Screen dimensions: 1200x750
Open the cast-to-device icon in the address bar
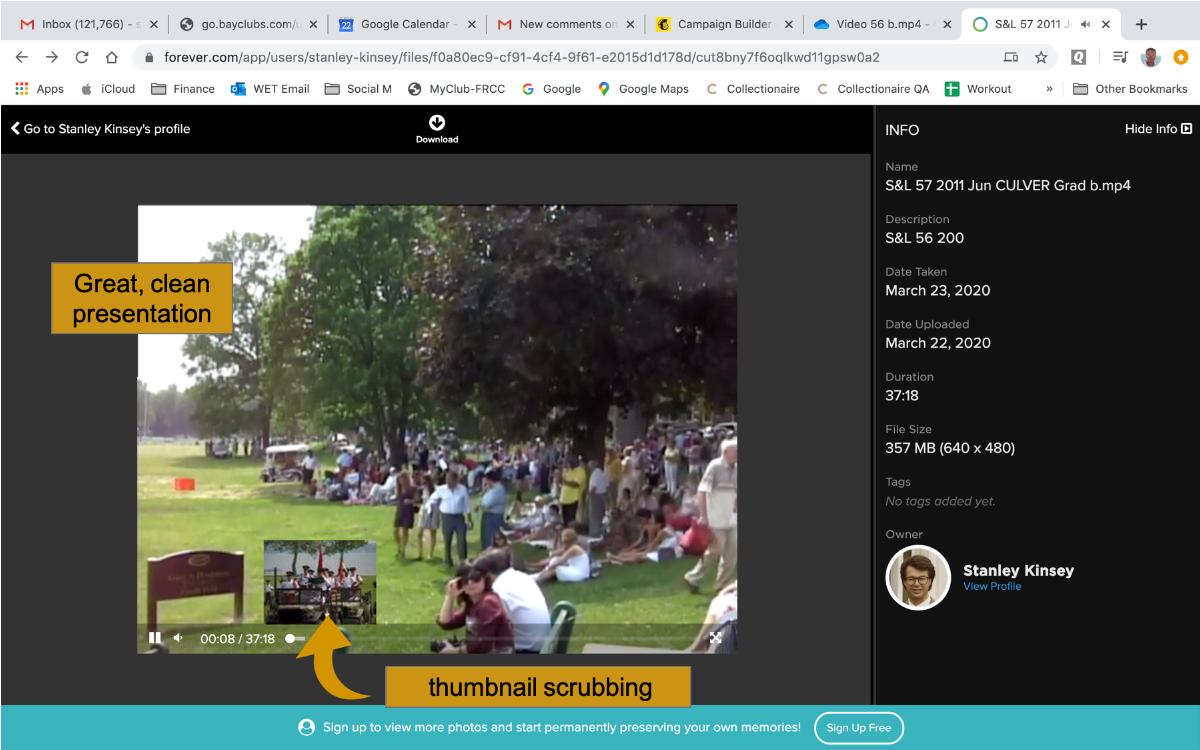[x=1011, y=58]
